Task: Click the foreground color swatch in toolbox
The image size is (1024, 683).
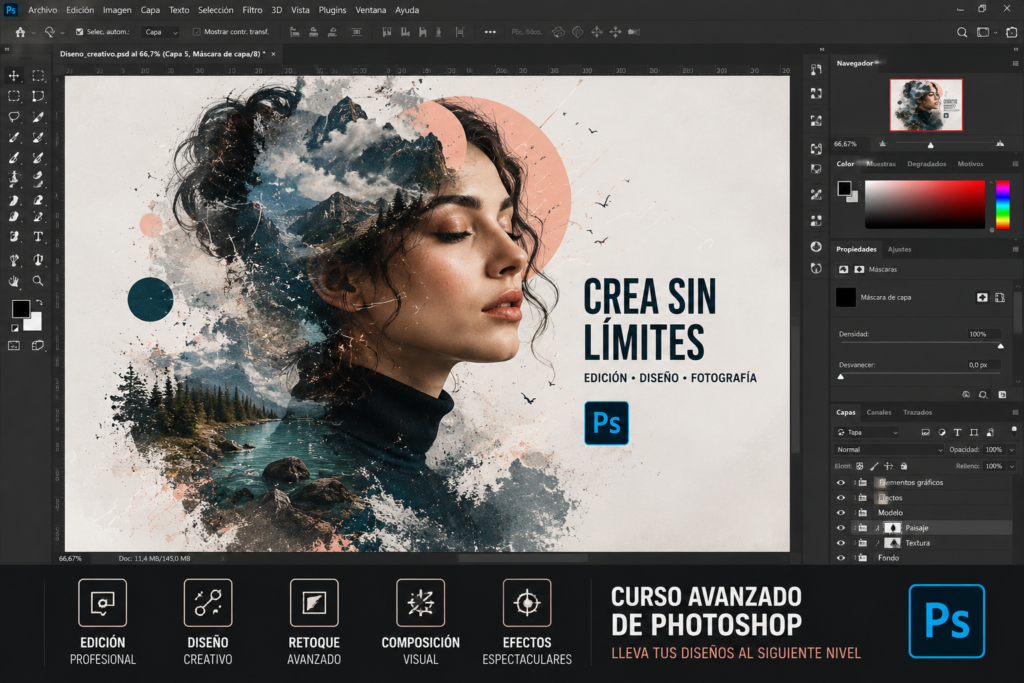Action: click(20, 309)
